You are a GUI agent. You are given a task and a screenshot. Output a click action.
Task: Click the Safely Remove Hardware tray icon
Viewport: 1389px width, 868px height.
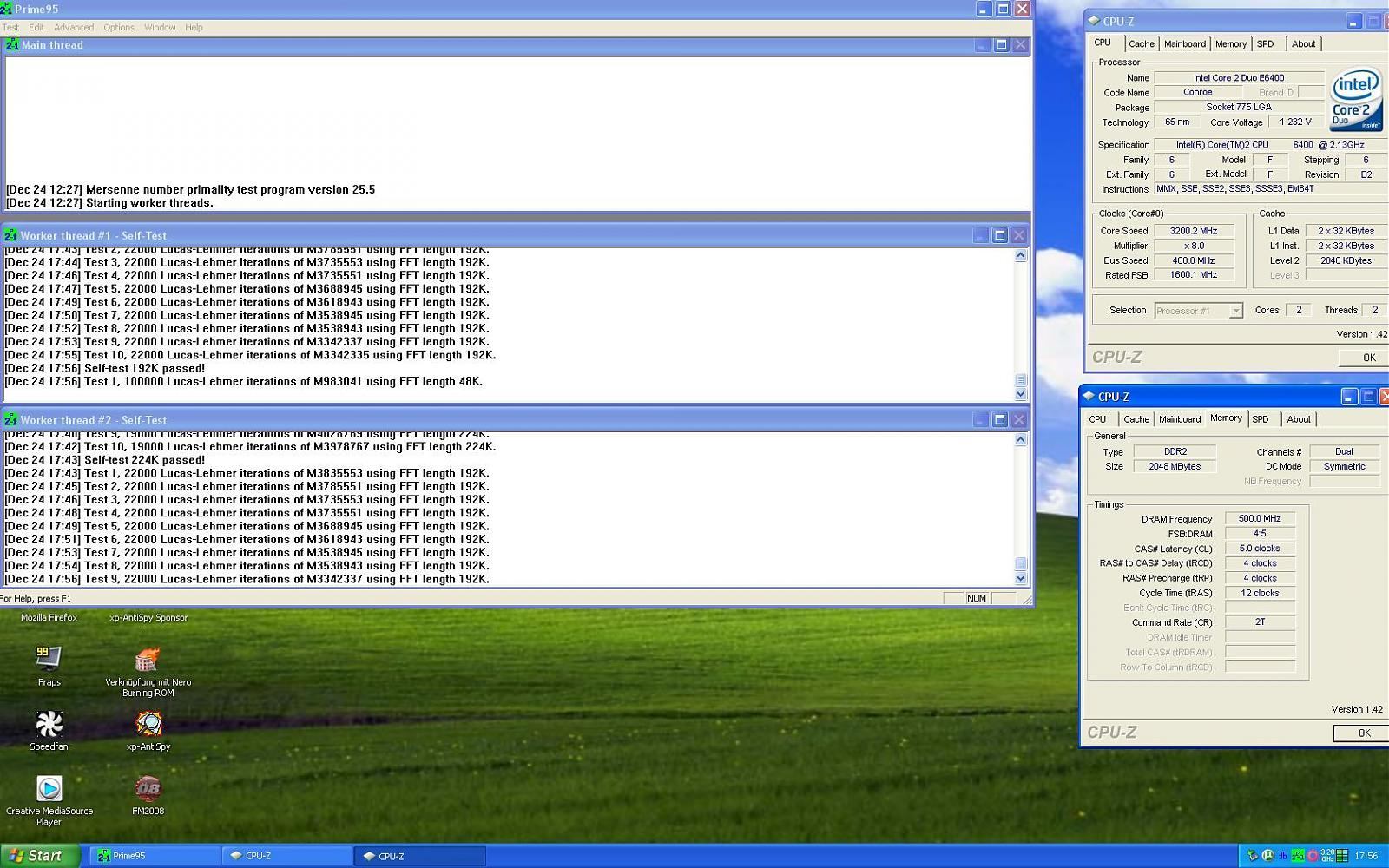click(1253, 856)
